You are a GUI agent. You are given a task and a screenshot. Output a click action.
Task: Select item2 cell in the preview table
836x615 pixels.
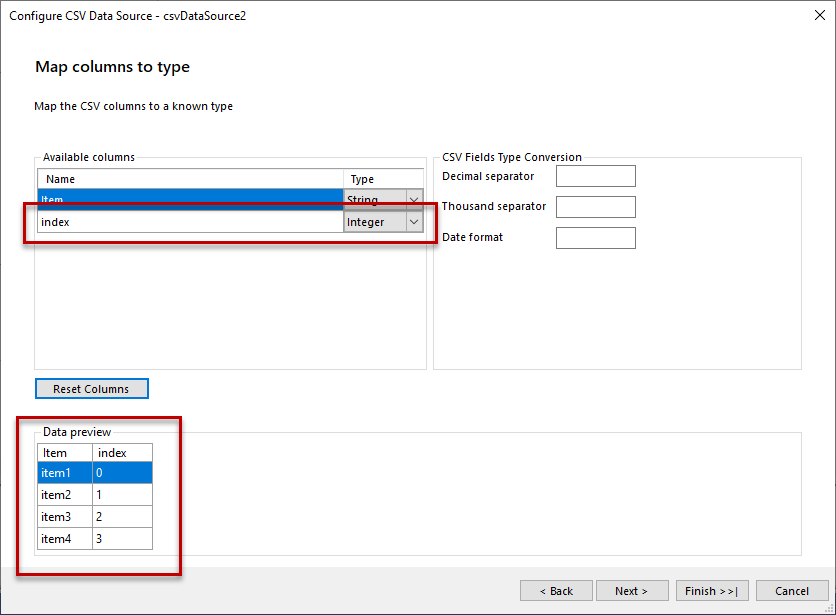coord(65,495)
